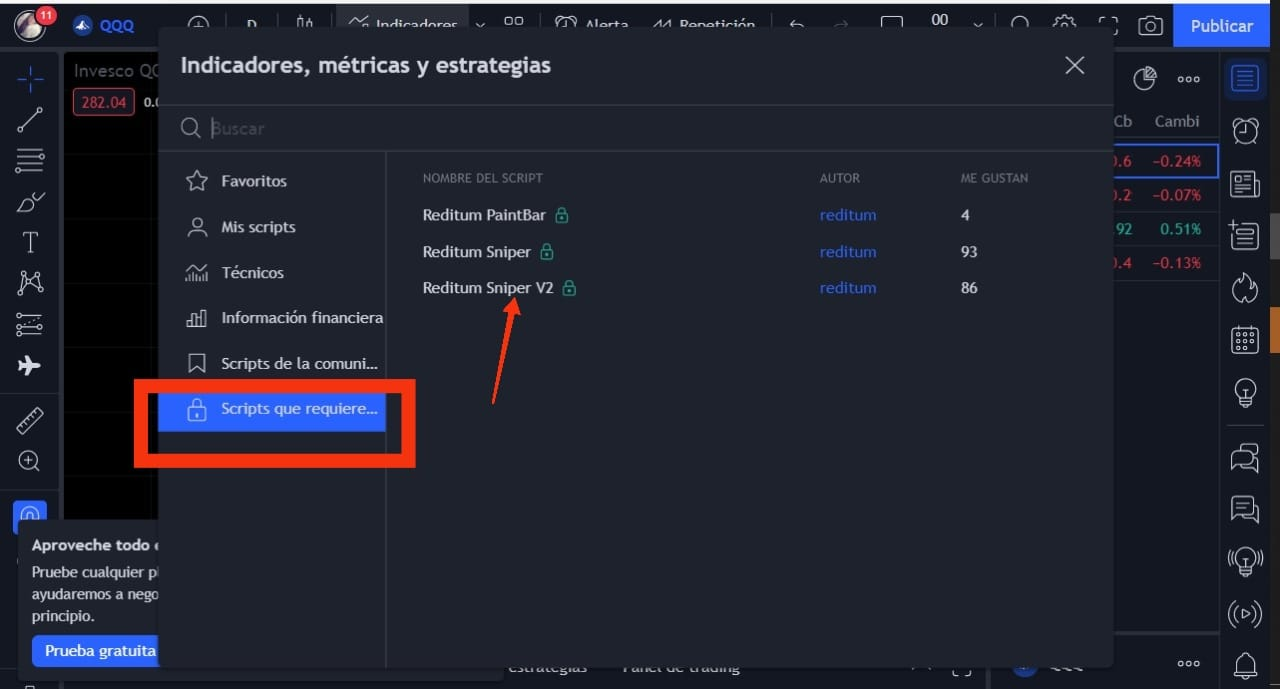Select the crosshair cursor tool
1280x689 pixels.
pos(30,78)
